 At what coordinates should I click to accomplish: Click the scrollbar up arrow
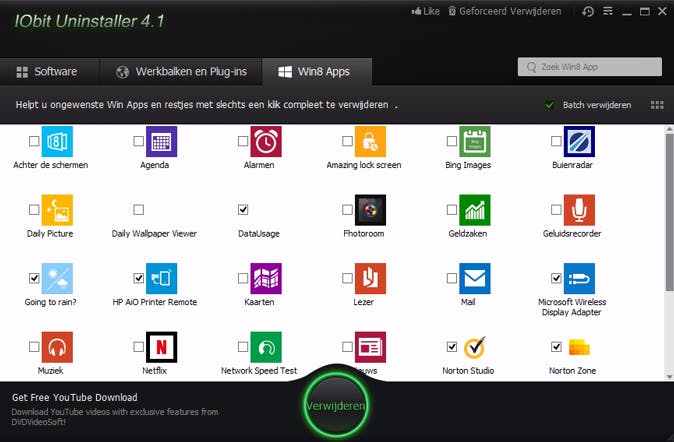pos(669,129)
